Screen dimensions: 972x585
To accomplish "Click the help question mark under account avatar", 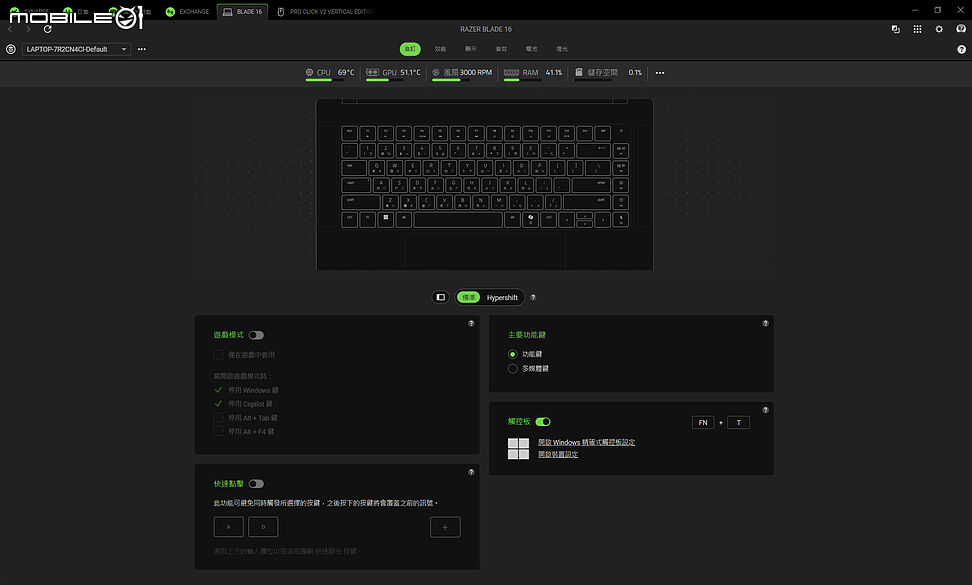I will pos(961,50).
